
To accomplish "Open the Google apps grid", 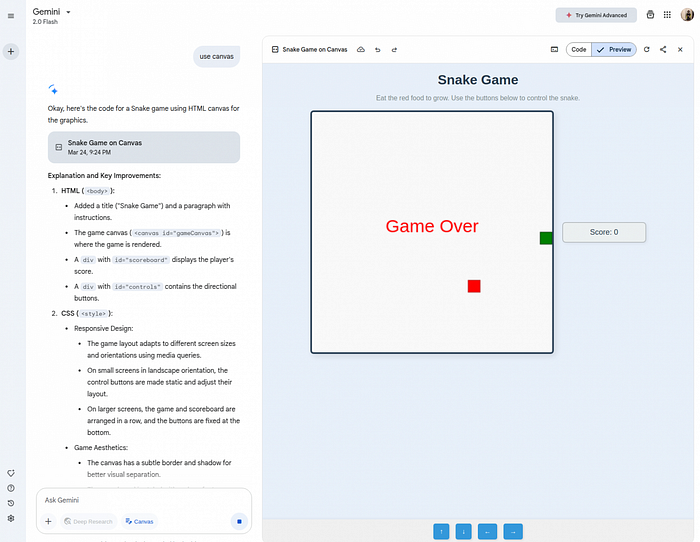I will [667, 15].
